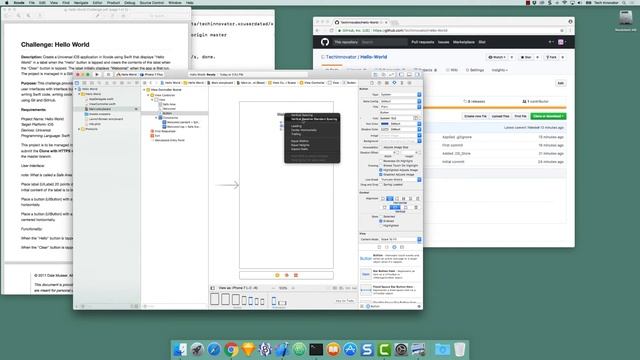640x360 pixels.
Task: Click the Shadow Color swatch
Action: (384, 129)
